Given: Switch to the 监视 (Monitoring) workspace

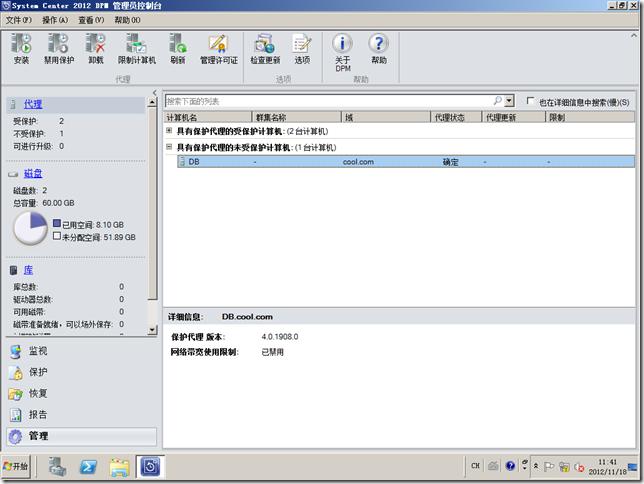Looking at the screenshot, I should [37, 352].
